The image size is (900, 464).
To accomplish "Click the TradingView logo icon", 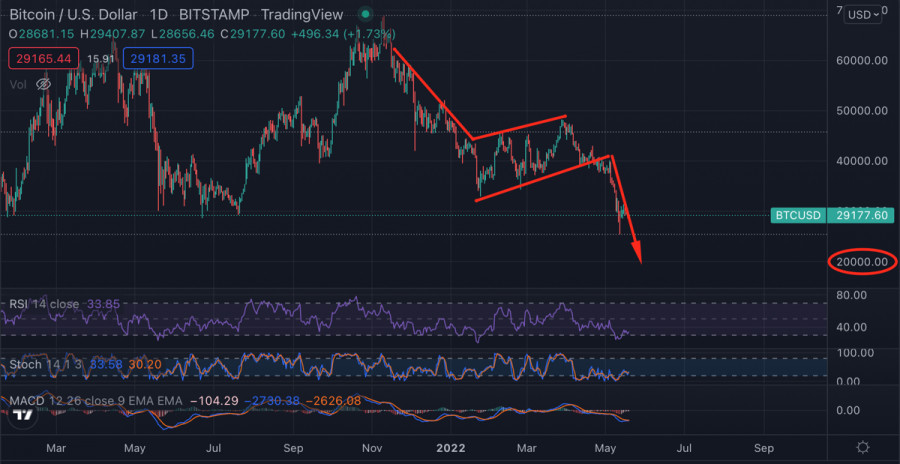I will 22,415.
